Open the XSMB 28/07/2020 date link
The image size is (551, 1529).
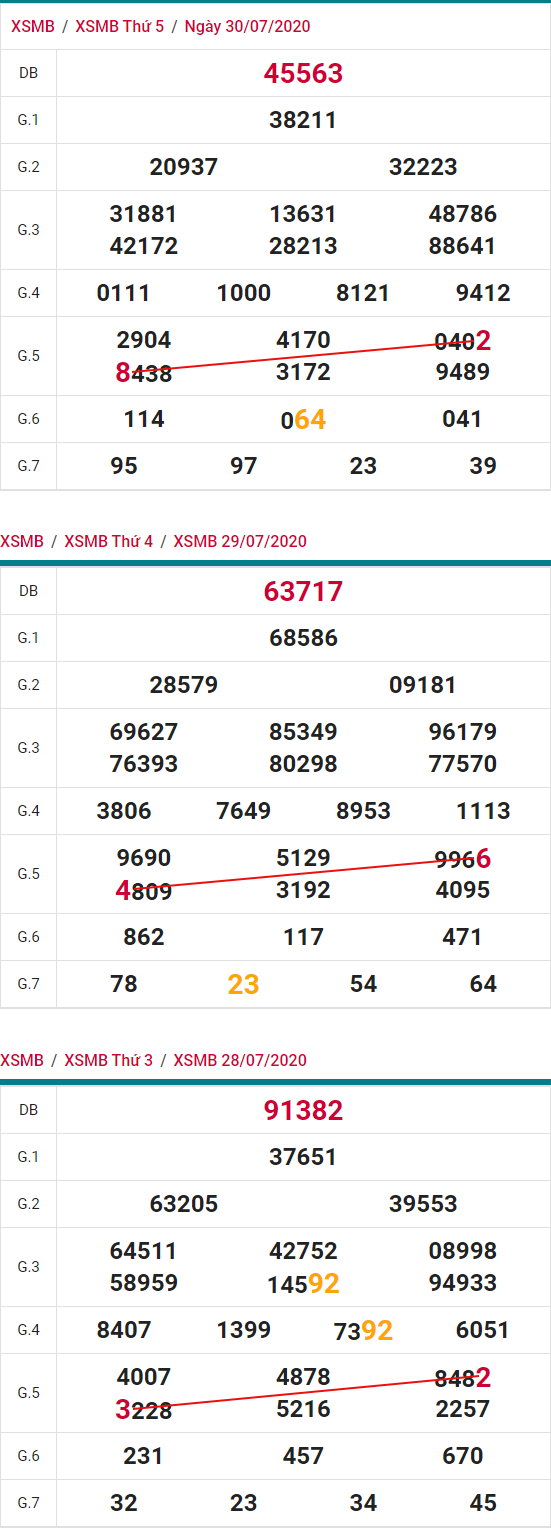(240, 1060)
